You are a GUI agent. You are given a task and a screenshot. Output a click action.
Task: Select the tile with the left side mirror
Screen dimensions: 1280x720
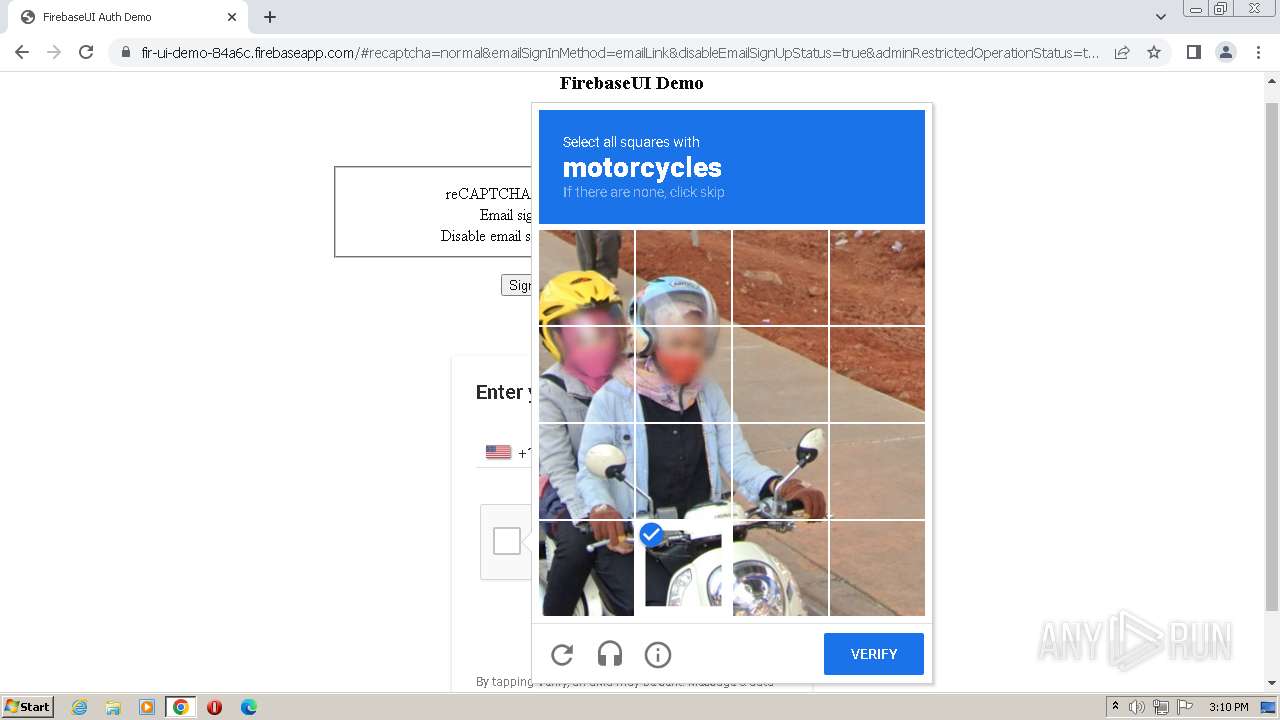586,471
